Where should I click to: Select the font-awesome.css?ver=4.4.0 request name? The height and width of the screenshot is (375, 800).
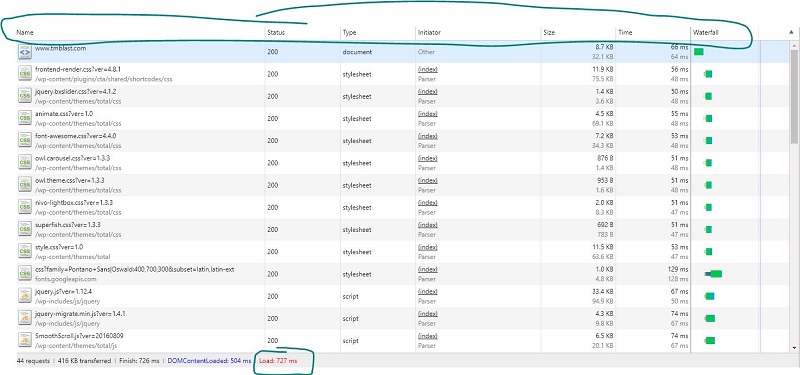(75, 136)
